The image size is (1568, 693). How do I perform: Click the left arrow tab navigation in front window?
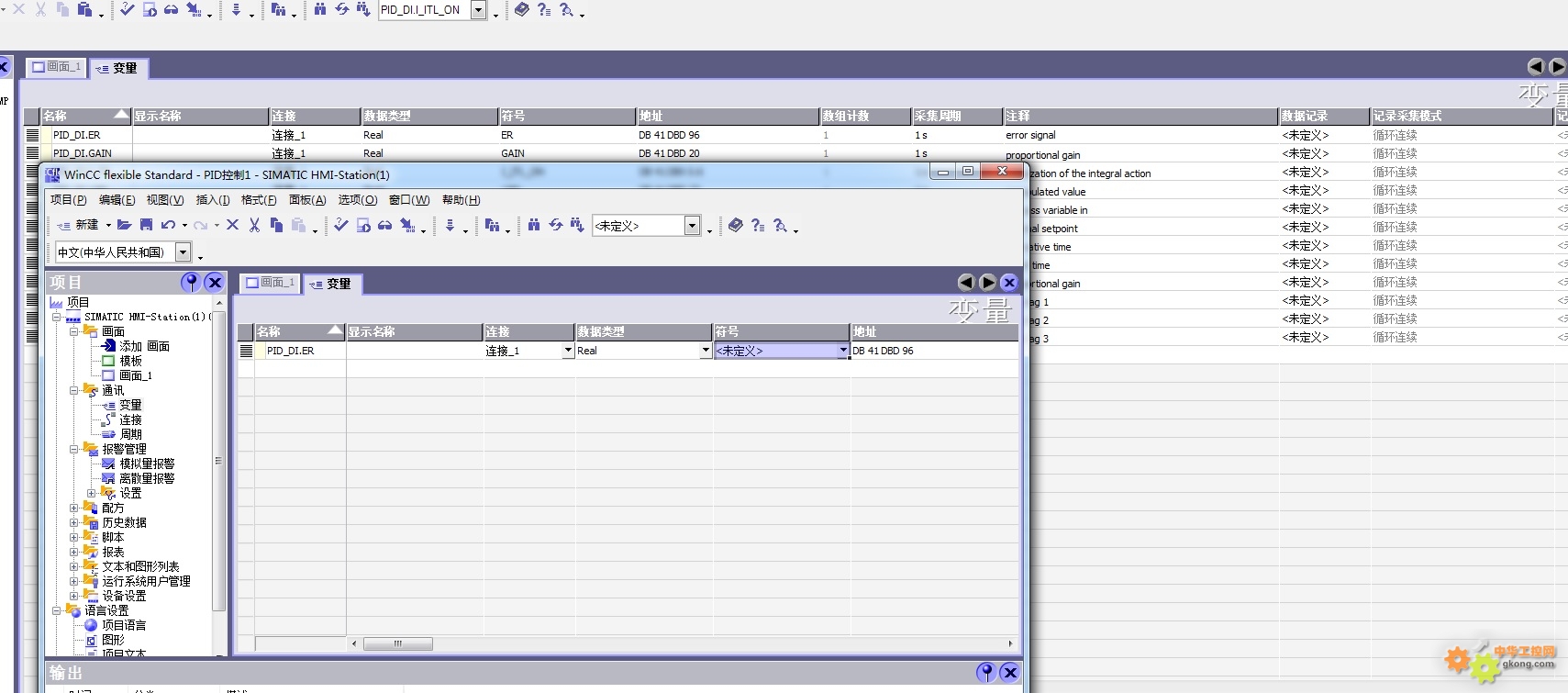966,283
